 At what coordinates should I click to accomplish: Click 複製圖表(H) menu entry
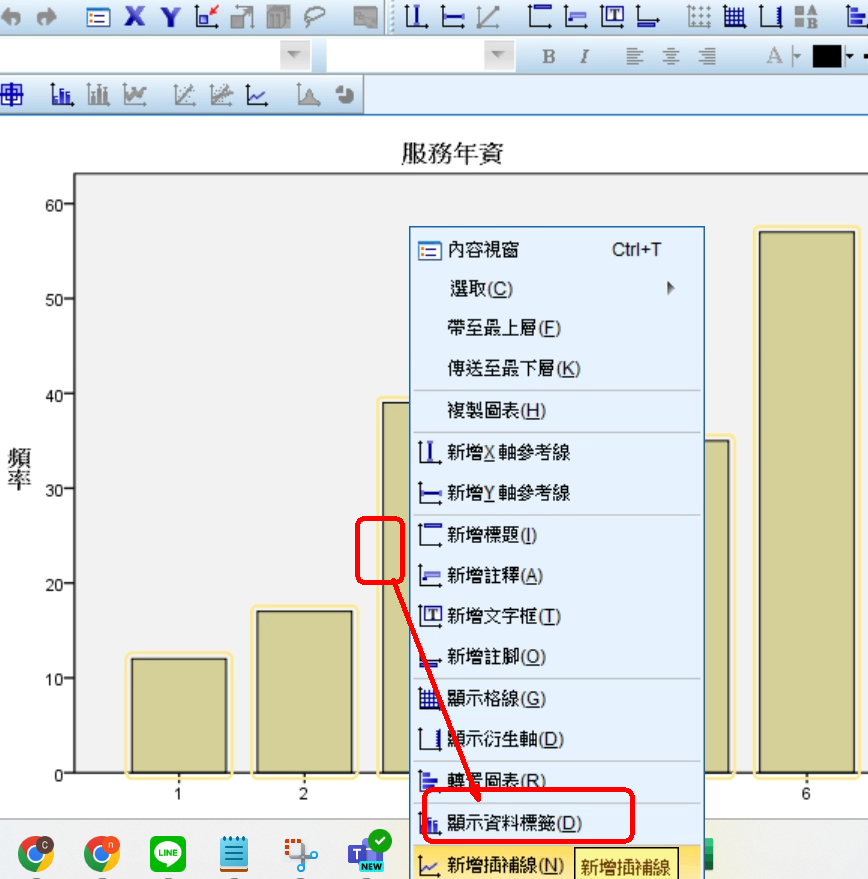(495, 411)
